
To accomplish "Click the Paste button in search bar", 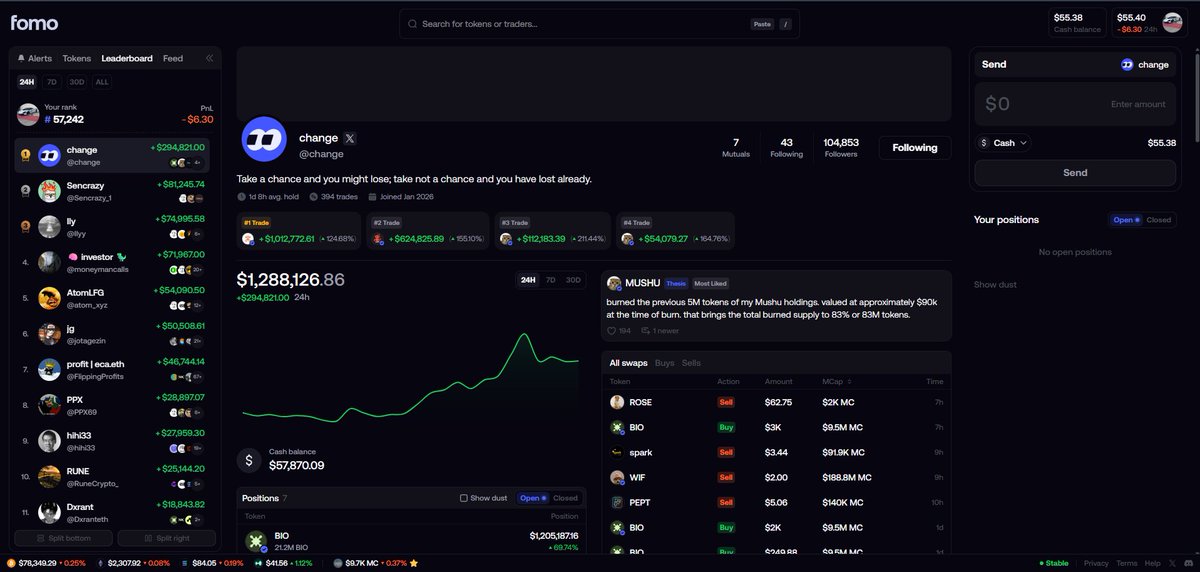I will point(761,24).
